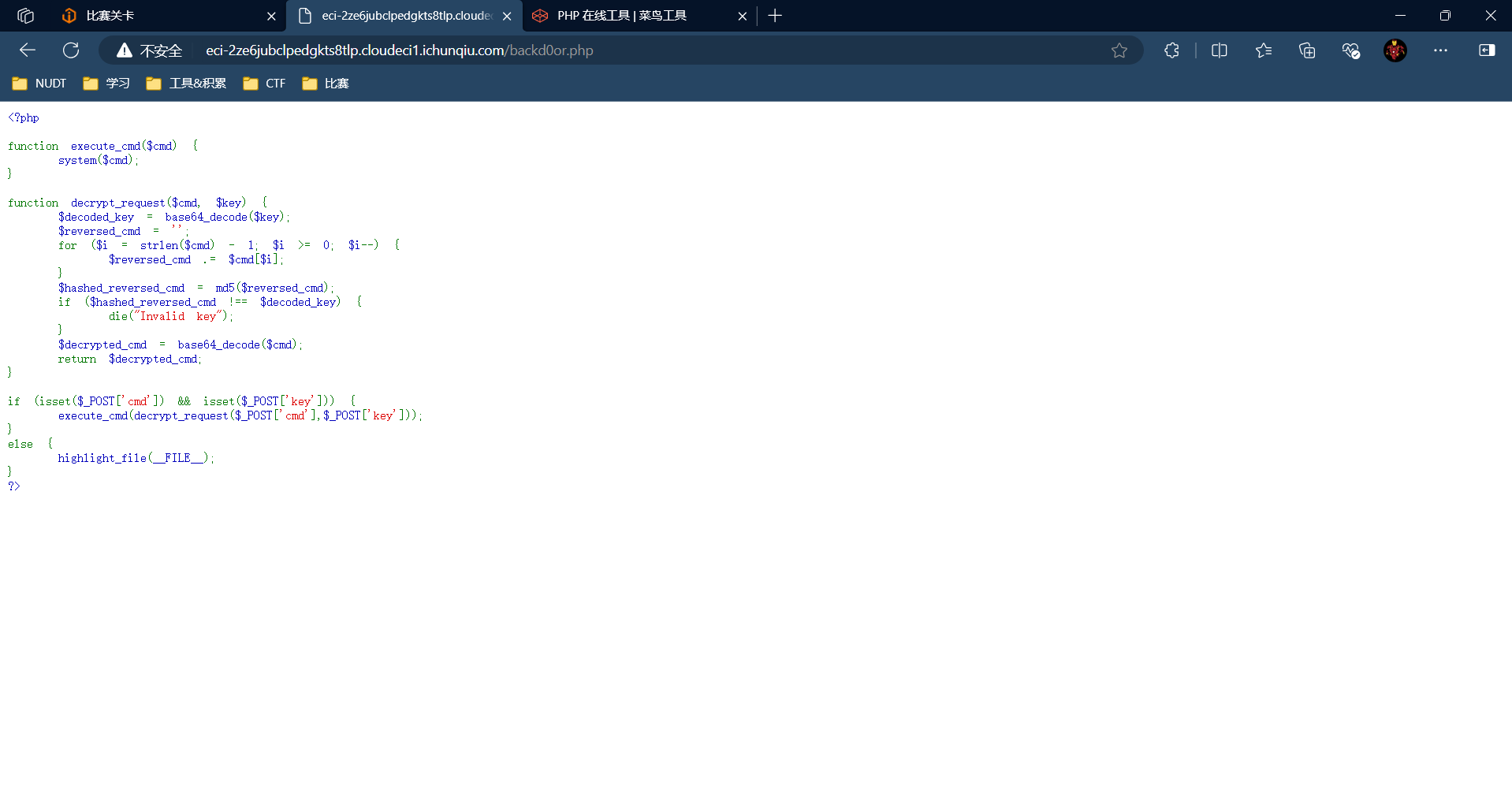Open the CTF bookmarks folder
The width and height of the screenshot is (1512, 797).
click(265, 84)
